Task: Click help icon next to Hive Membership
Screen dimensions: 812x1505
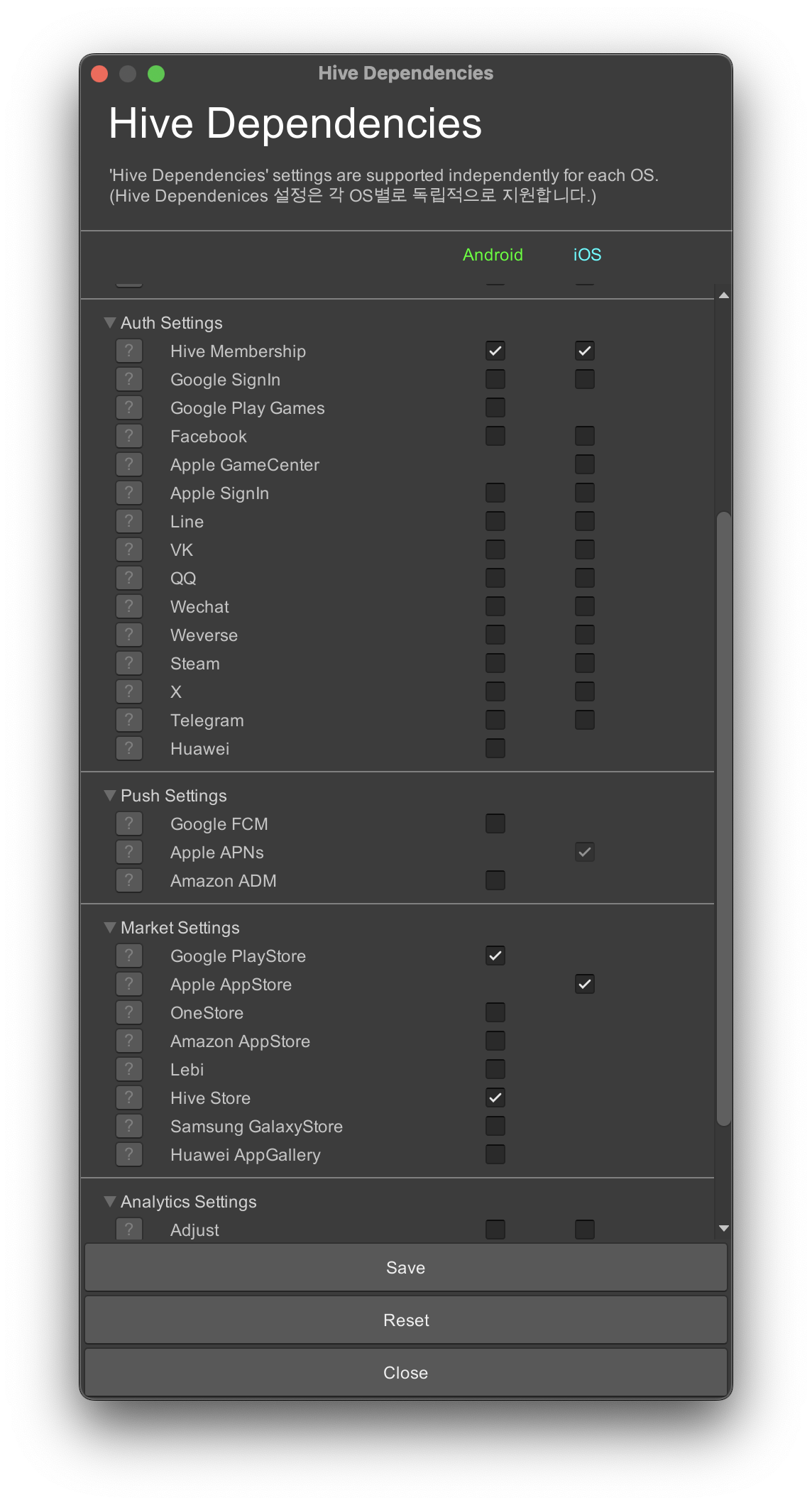Action: (x=129, y=351)
